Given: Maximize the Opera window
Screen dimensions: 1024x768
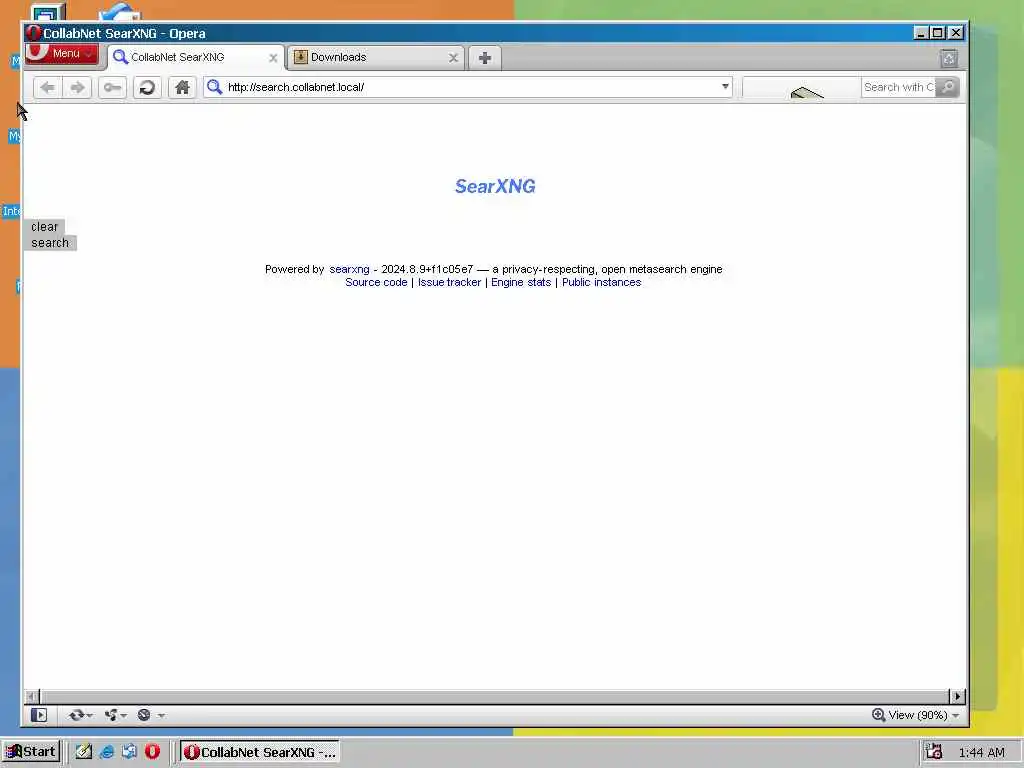Looking at the screenshot, I should point(938,33).
